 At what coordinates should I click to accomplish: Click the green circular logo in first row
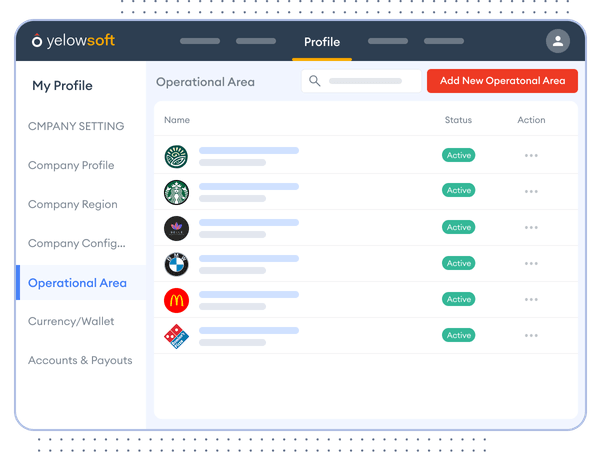(176, 156)
